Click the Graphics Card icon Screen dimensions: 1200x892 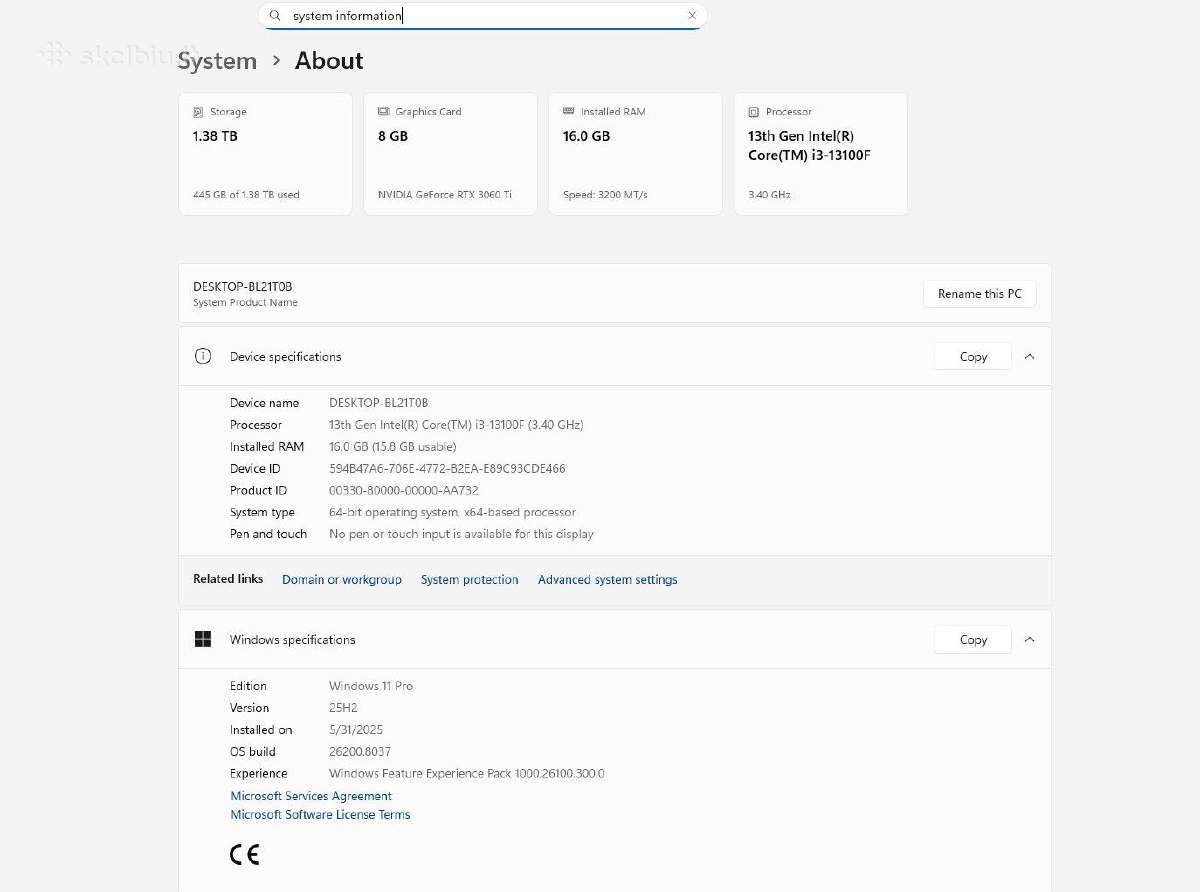(x=384, y=112)
